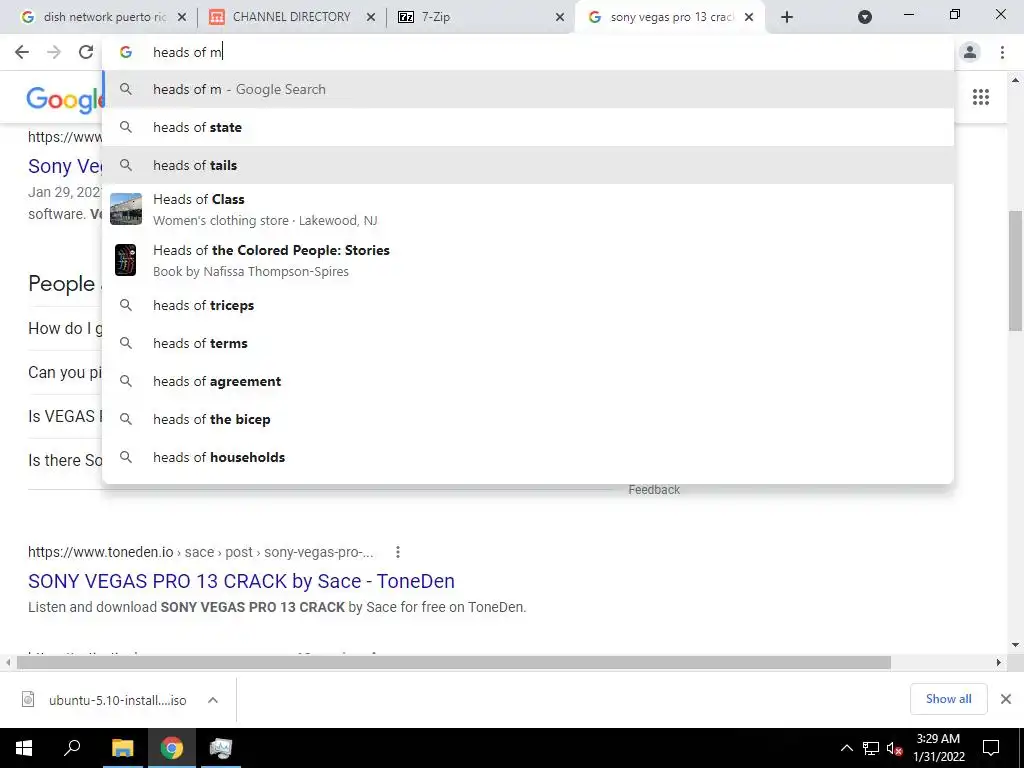Click the toneden.io result URL breadcrumb
Image resolution: width=1024 pixels, height=768 pixels.
pyautogui.click(x=200, y=552)
